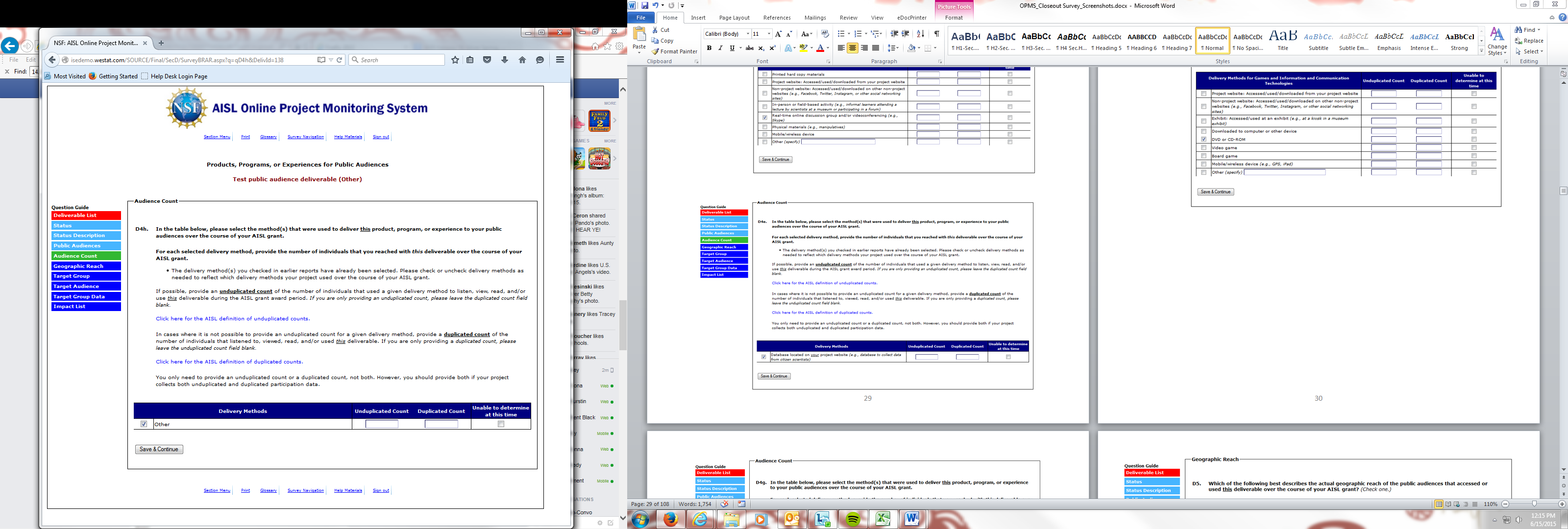Click the Unduplicated Count input field
This screenshot has height=529, width=1568.
[x=382, y=424]
